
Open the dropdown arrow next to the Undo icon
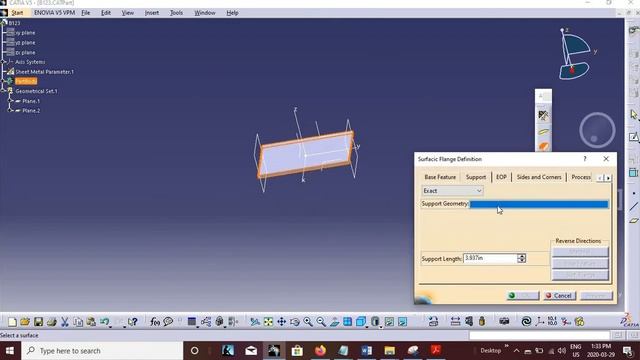click(x=111, y=326)
